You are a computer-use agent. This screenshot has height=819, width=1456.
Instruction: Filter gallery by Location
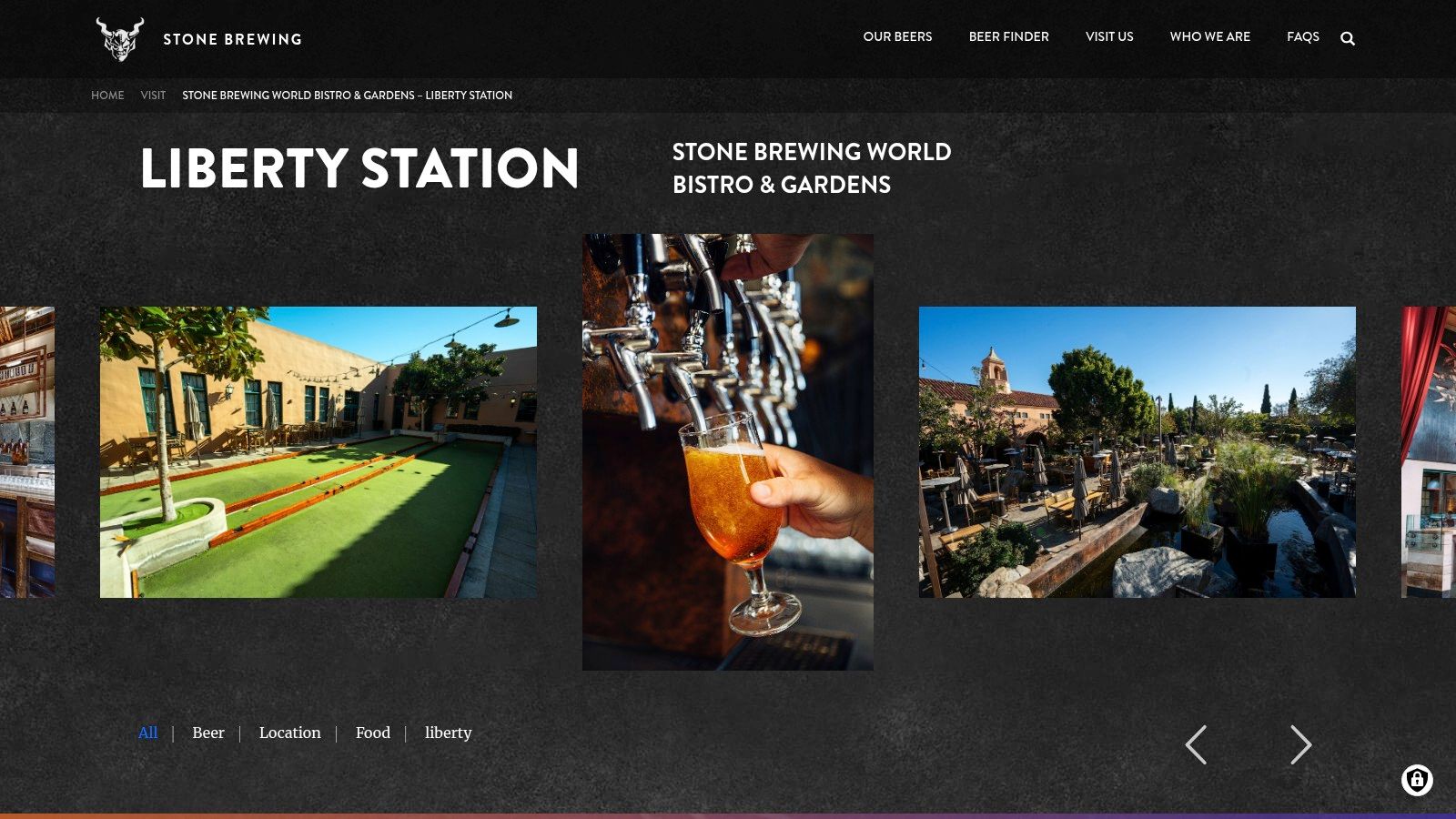(x=289, y=733)
